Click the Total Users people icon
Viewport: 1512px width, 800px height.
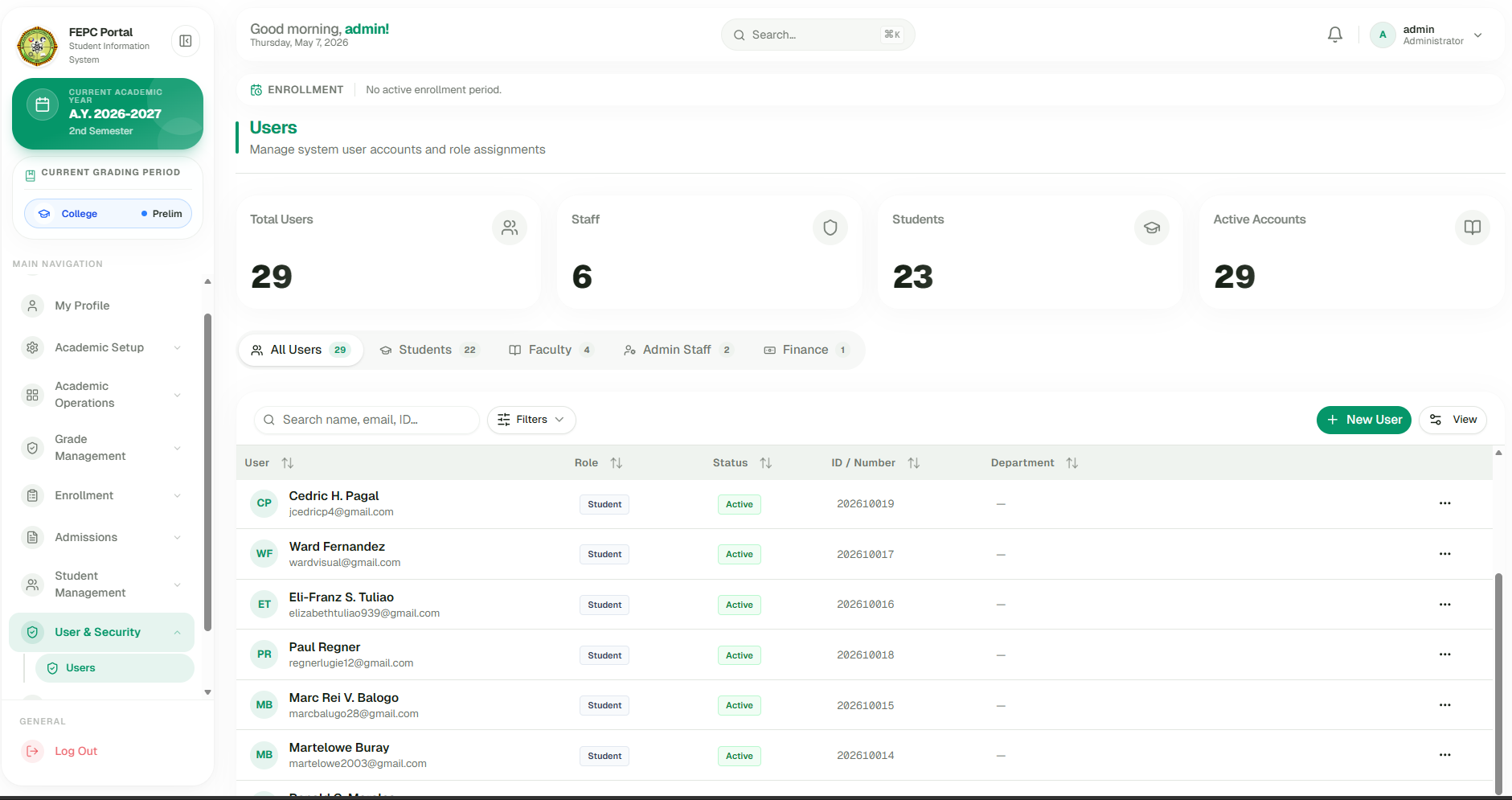(x=510, y=228)
